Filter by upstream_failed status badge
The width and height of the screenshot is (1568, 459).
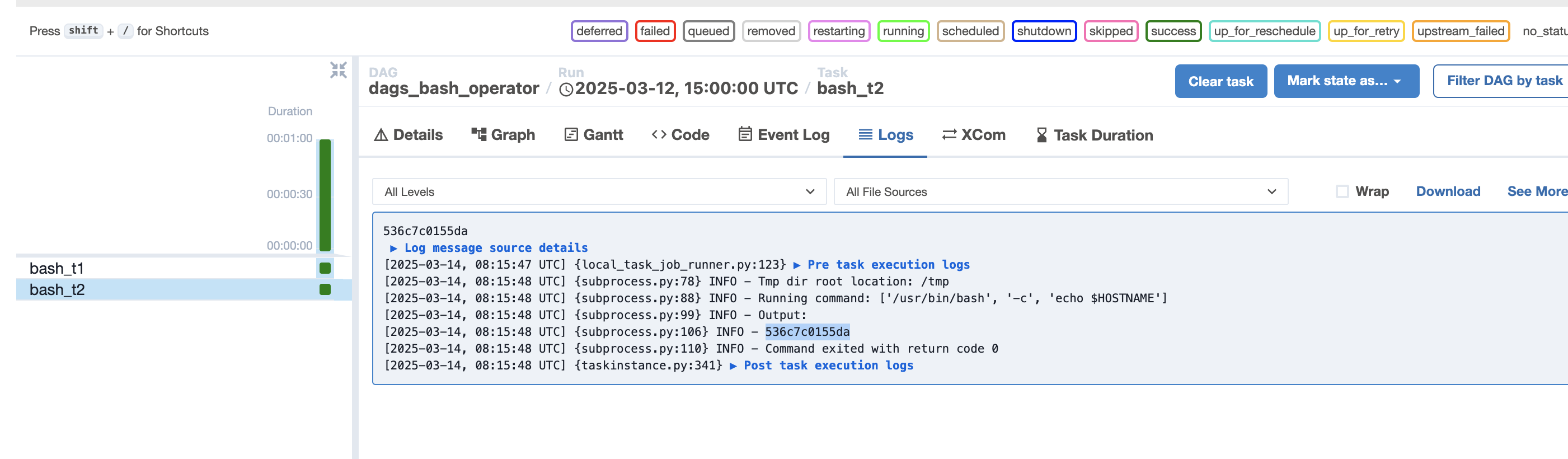point(1460,31)
